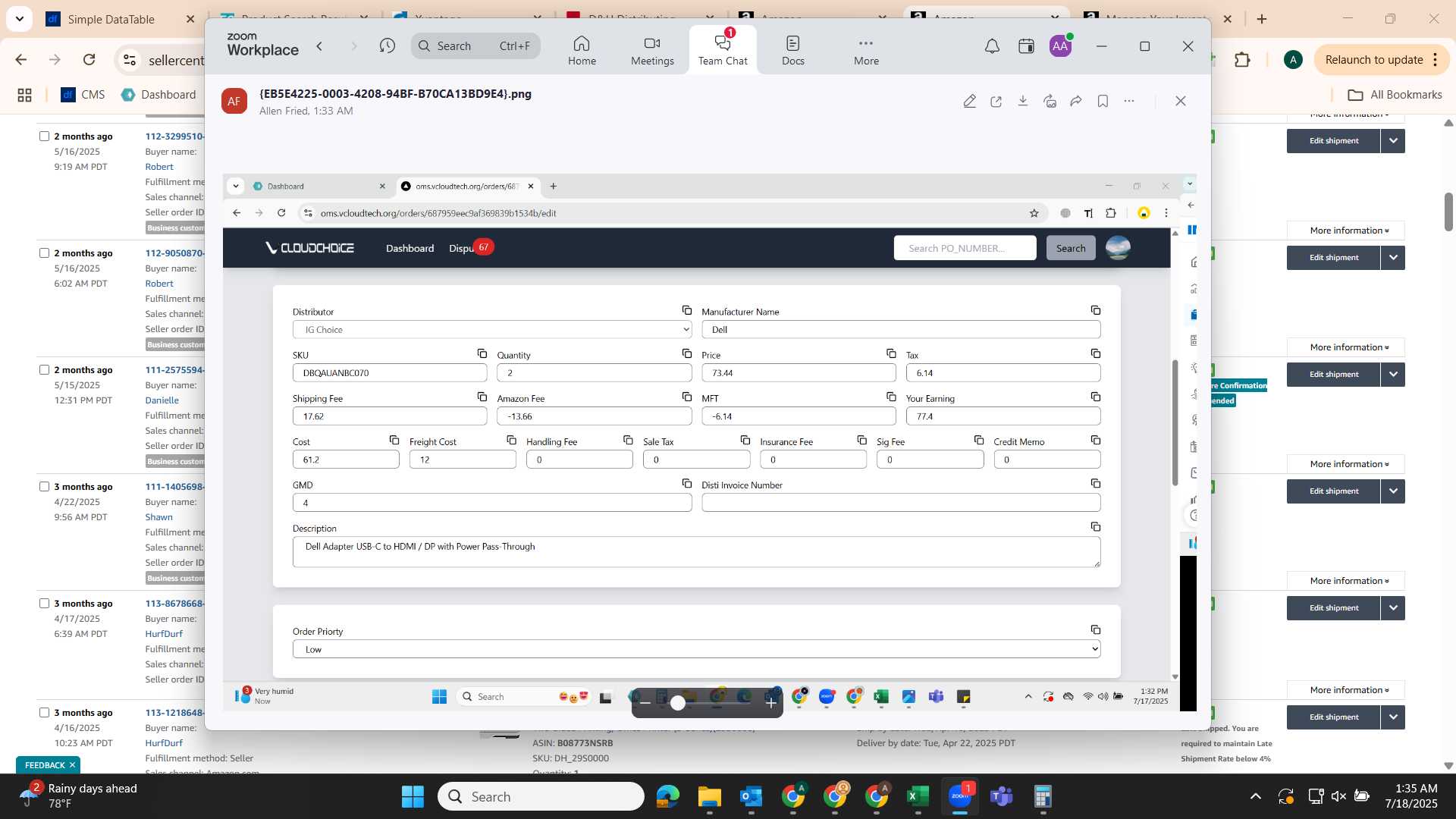Adjust the image zoom slider handle

(678, 703)
